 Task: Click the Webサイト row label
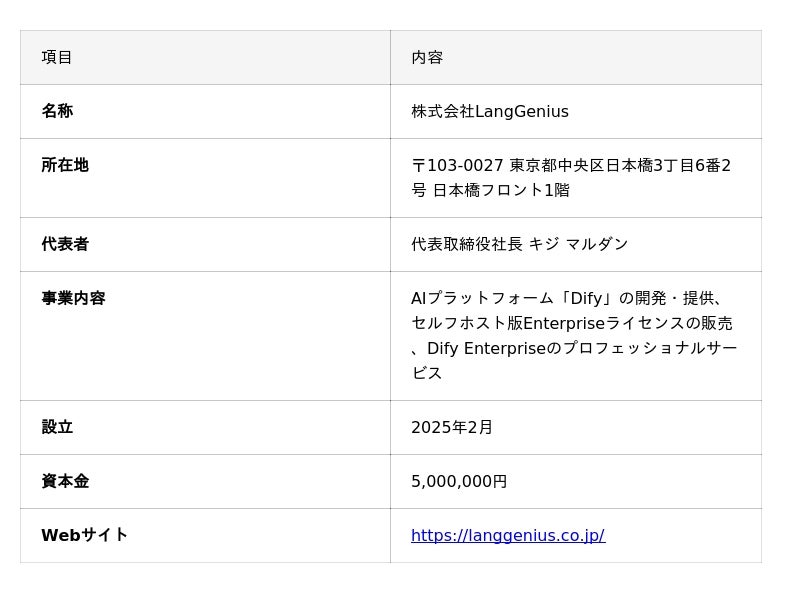point(205,536)
